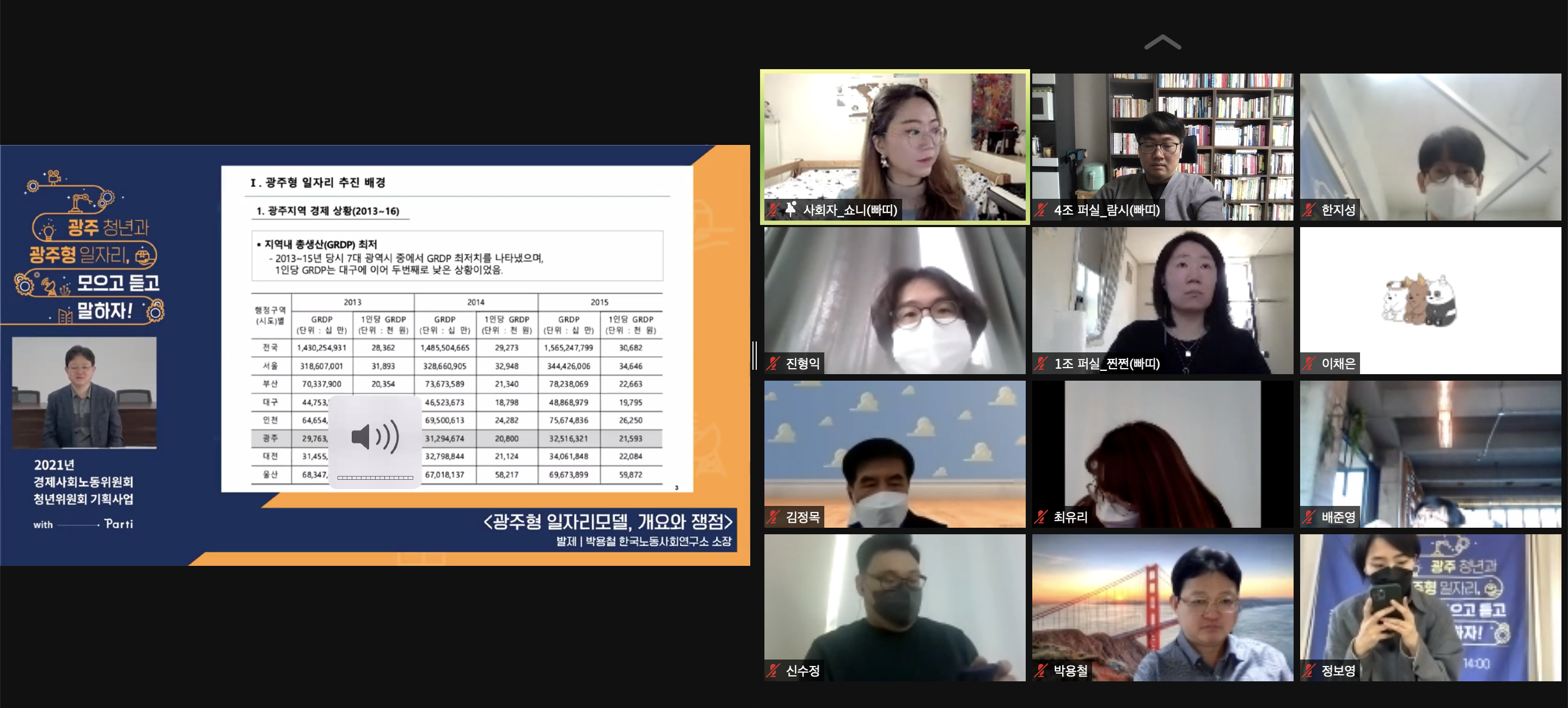Click the '말하자!' banner text on slide

104,310
